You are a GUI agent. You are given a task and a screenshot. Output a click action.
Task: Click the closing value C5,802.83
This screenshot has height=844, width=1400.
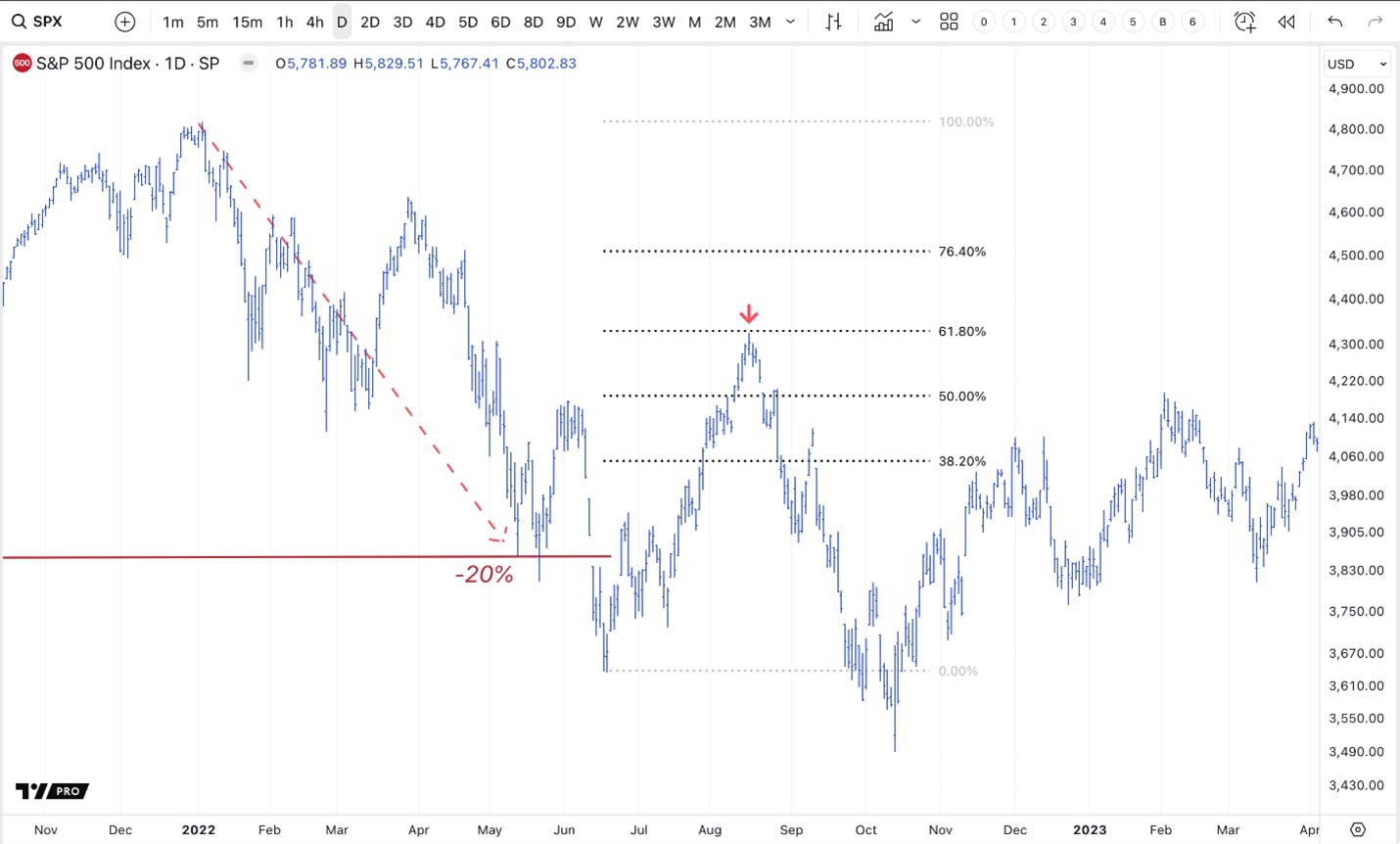[x=541, y=64]
